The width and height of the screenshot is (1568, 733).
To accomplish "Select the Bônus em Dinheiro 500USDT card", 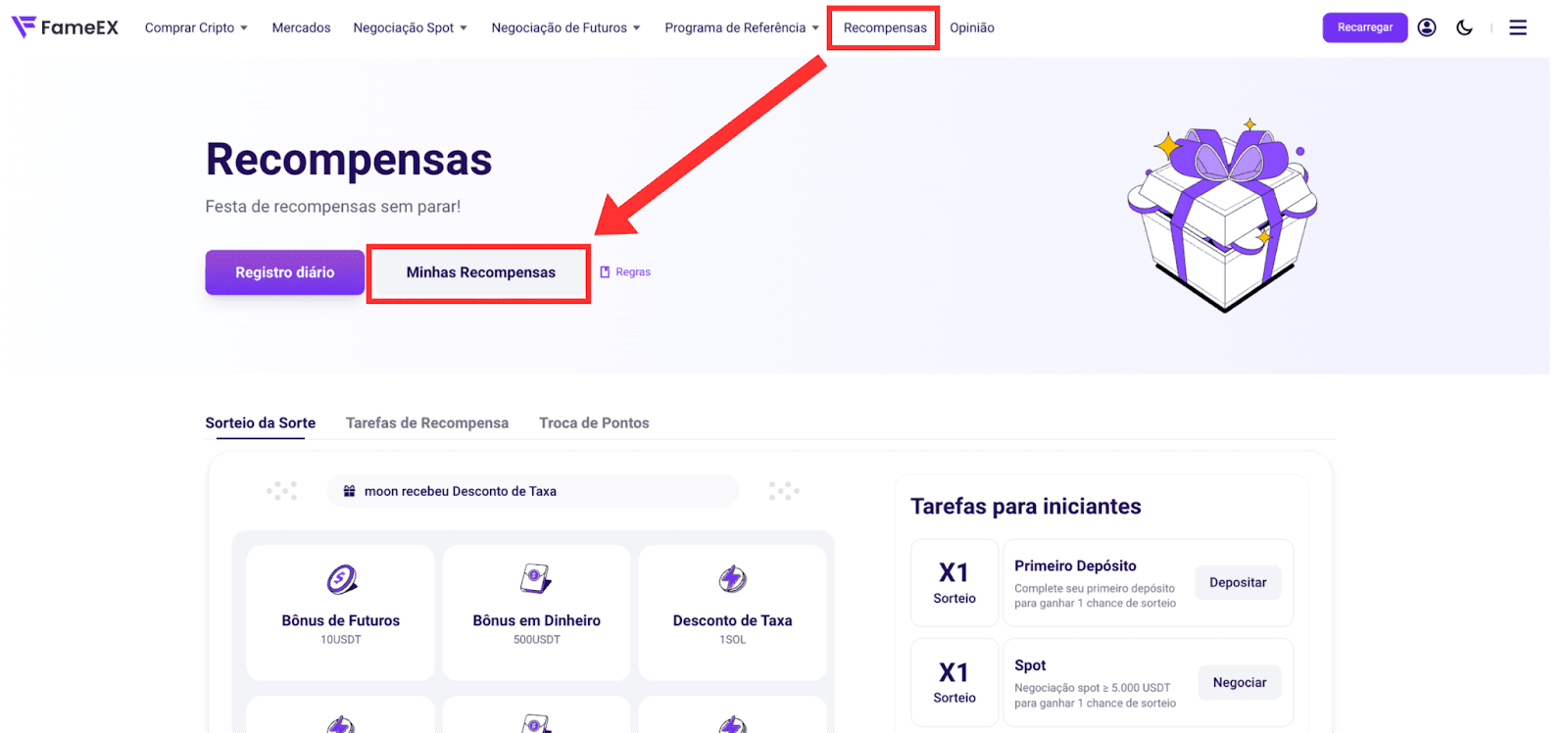I will (x=536, y=612).
